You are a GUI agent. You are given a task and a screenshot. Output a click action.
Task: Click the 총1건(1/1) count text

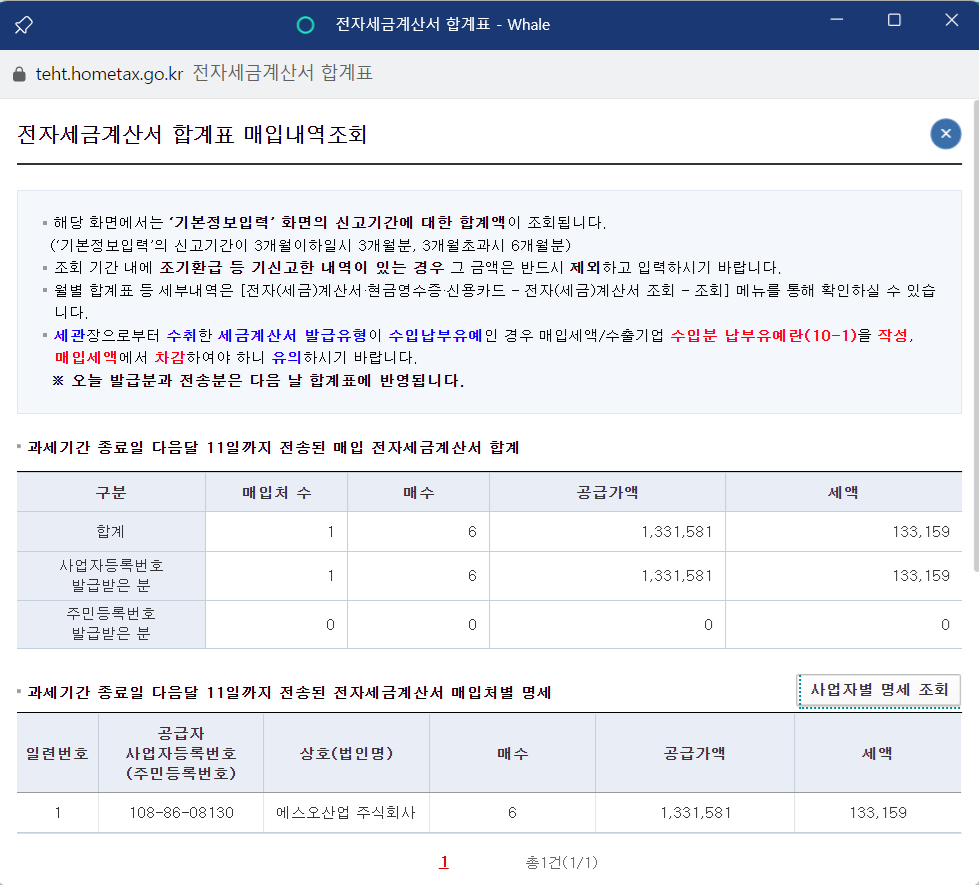click(561, 863)
